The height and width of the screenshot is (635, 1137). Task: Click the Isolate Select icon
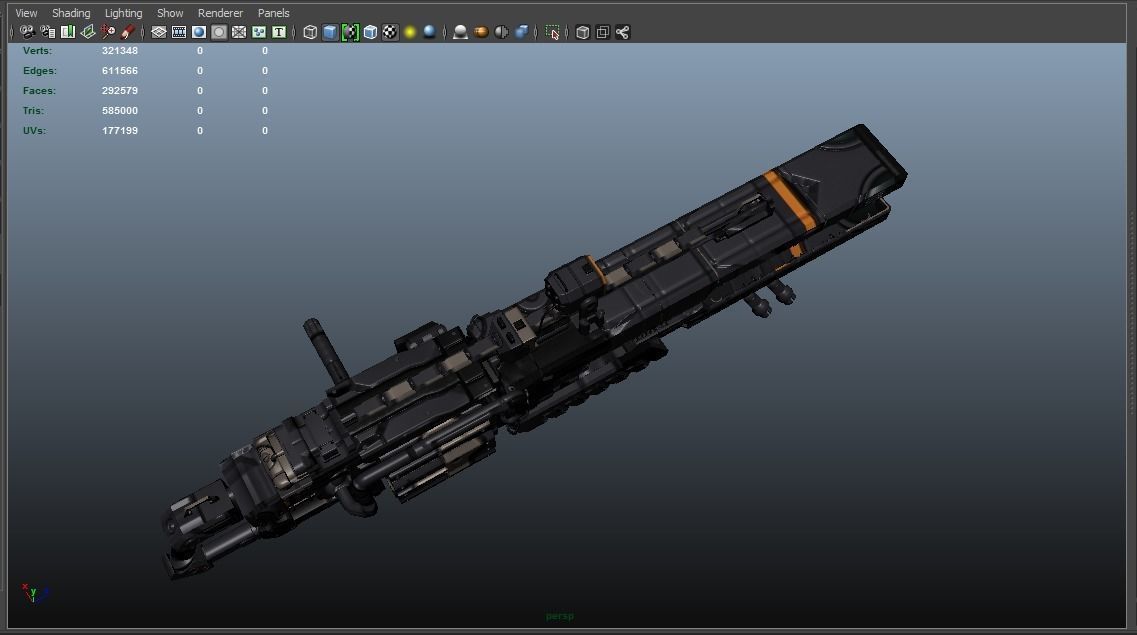pos(553,32)
